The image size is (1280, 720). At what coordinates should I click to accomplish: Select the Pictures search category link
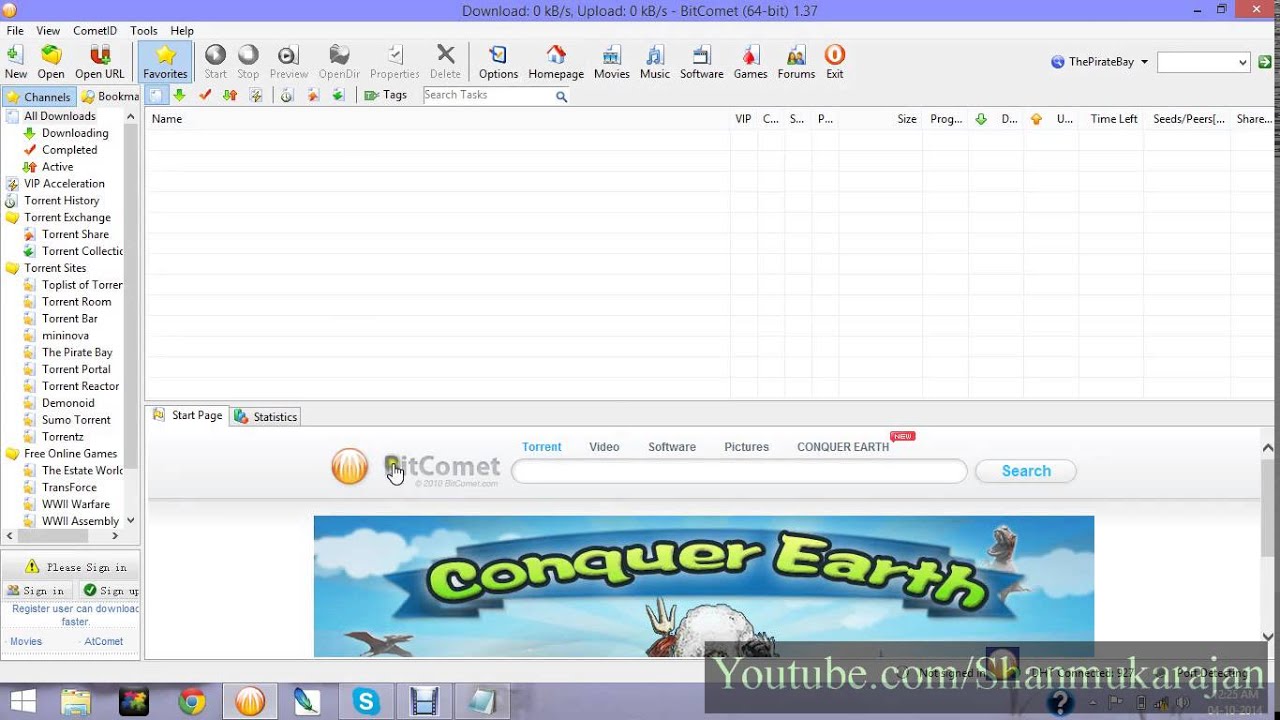[746, 447]
